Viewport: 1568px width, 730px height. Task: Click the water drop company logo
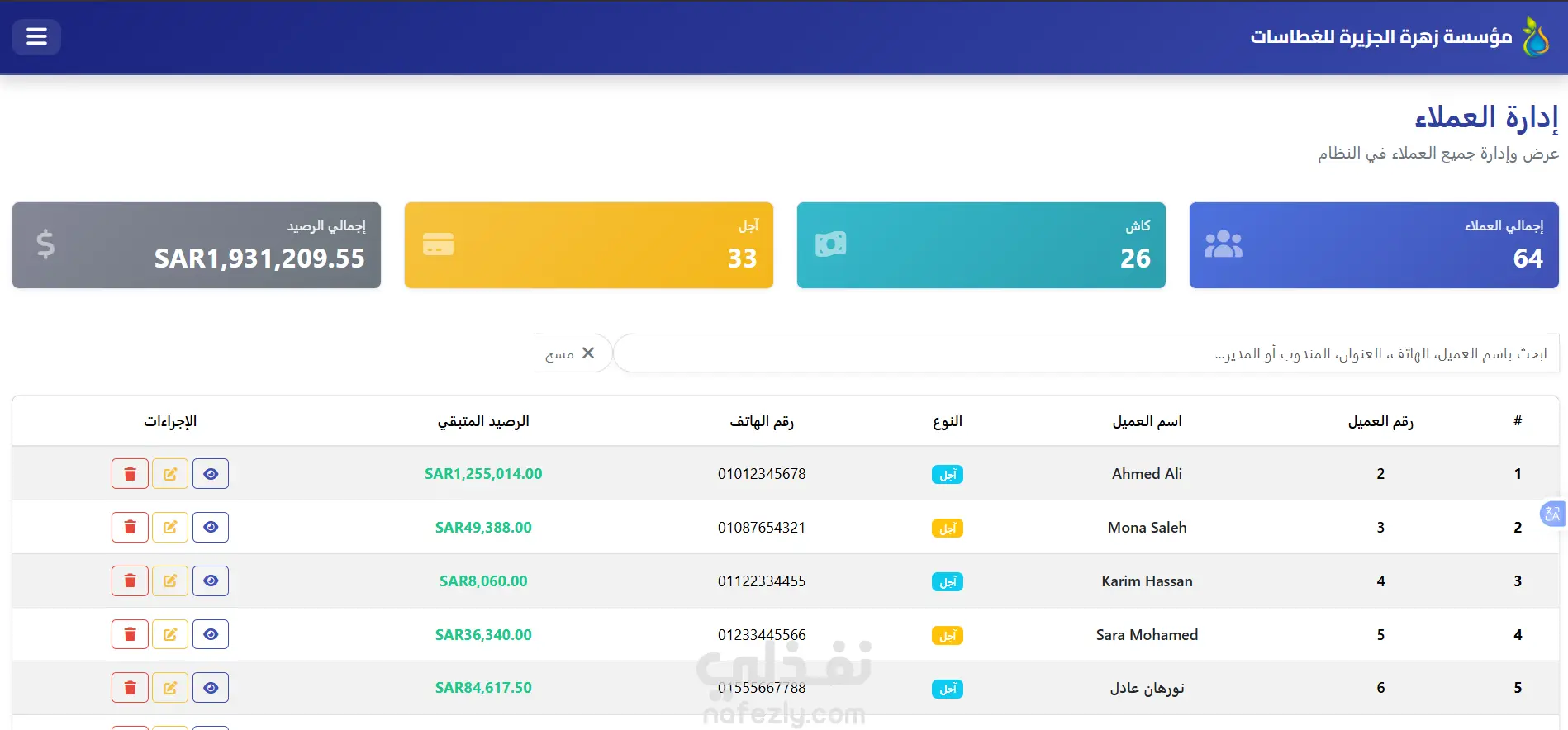[x=1536, y=36]
